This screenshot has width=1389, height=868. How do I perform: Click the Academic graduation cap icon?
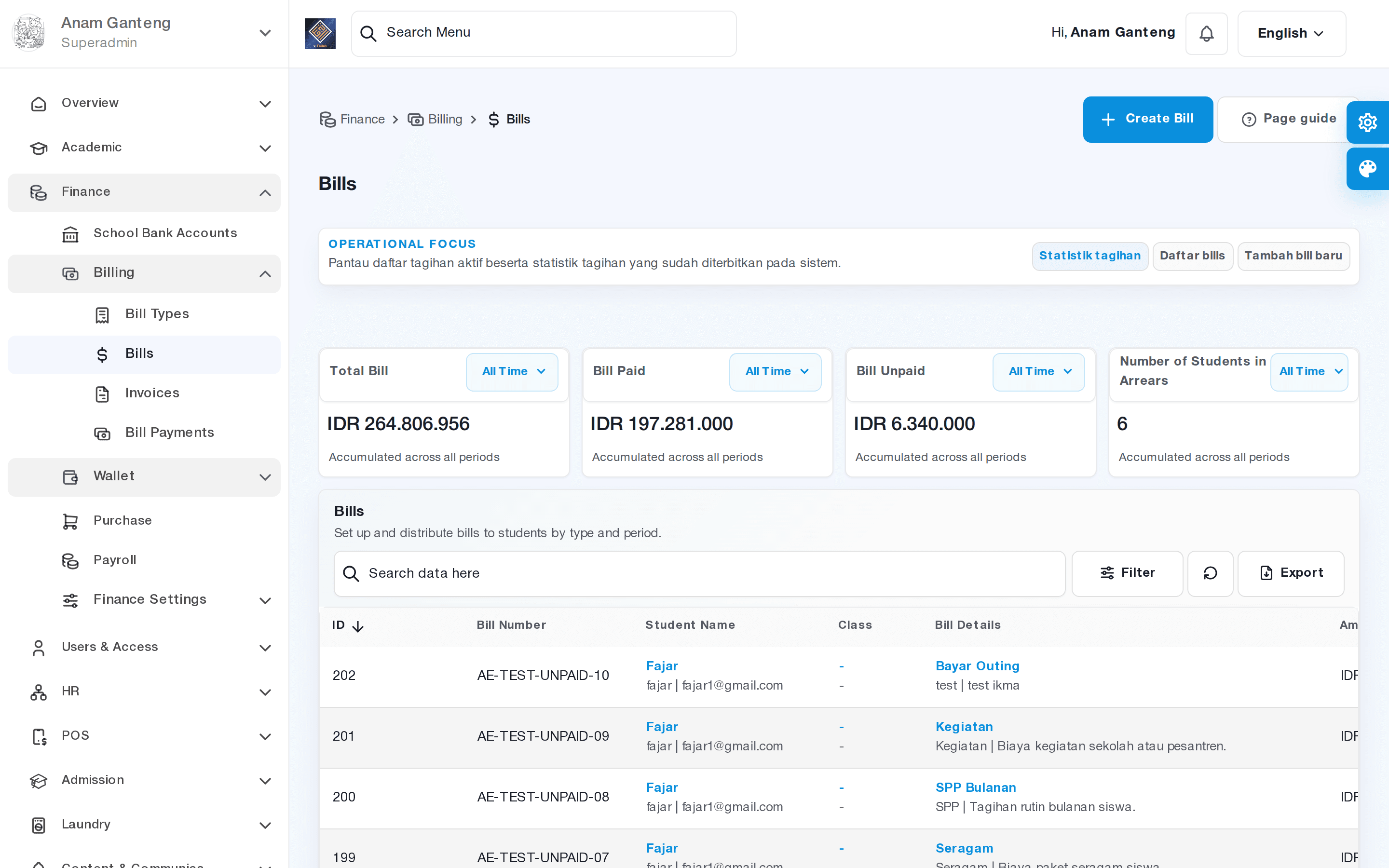[x=39, y=148]
